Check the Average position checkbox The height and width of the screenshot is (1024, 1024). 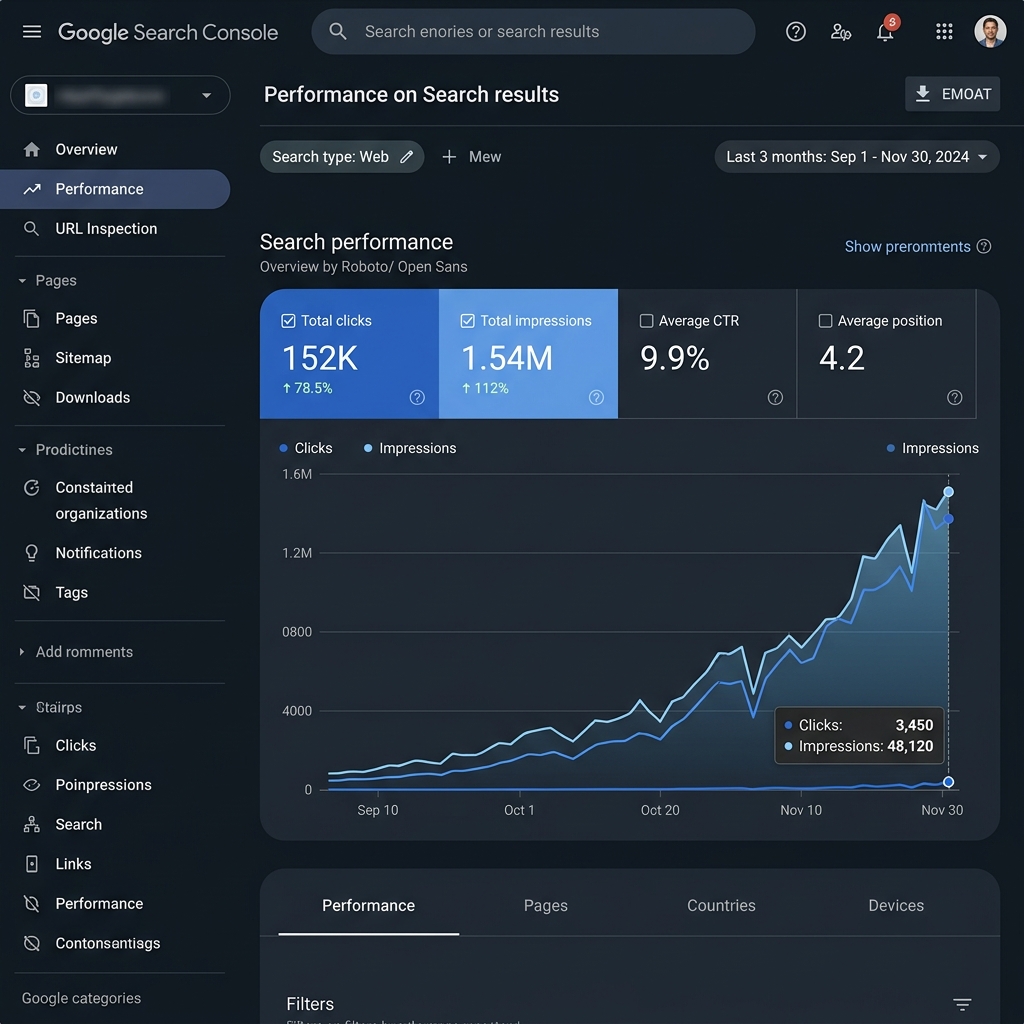click(x=825, y=321)
